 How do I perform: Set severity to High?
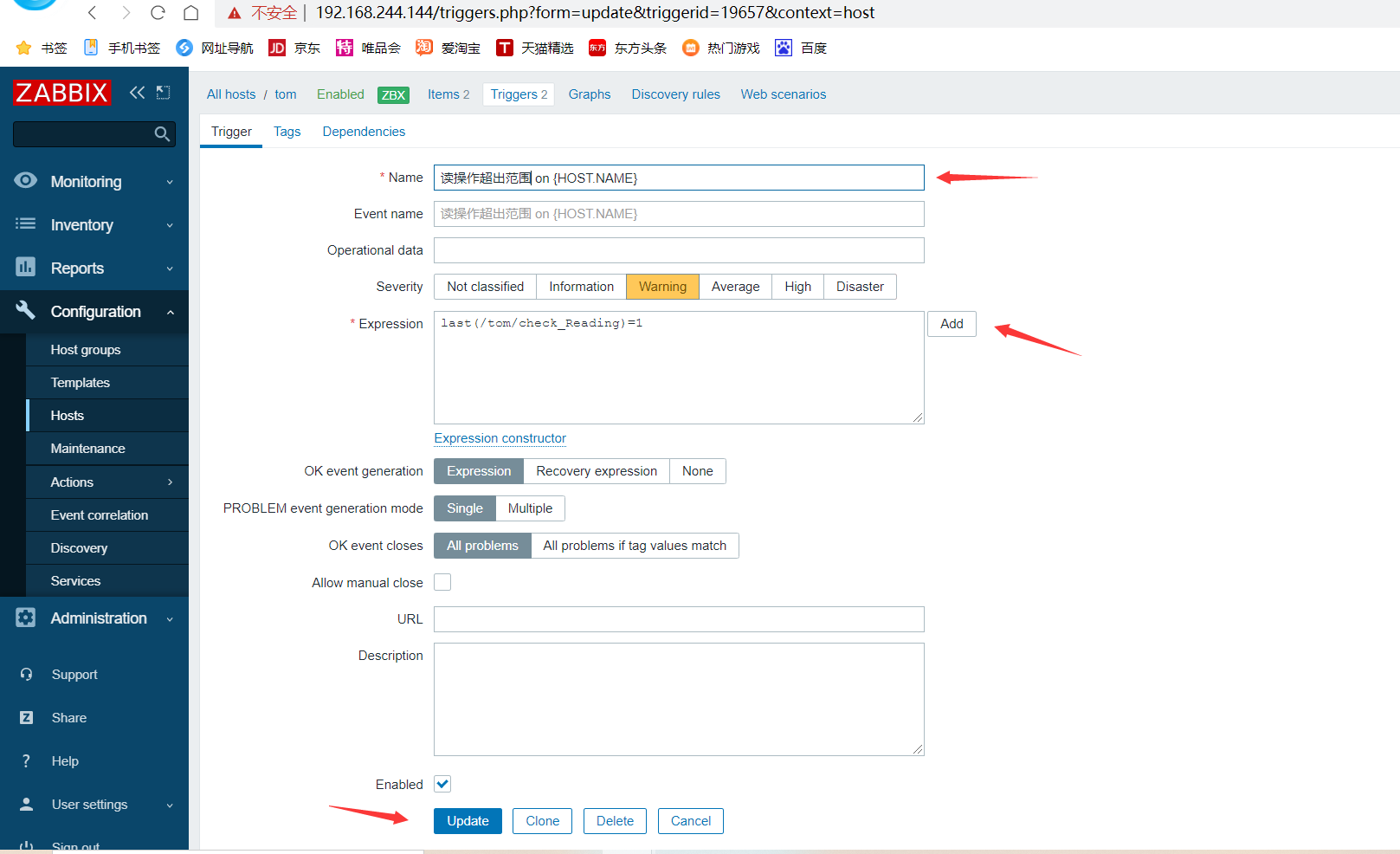click(798, 287)
